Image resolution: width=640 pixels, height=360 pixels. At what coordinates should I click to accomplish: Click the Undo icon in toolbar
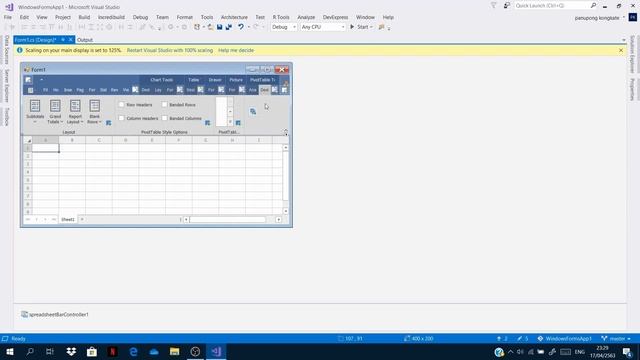(x=241, y=27)
